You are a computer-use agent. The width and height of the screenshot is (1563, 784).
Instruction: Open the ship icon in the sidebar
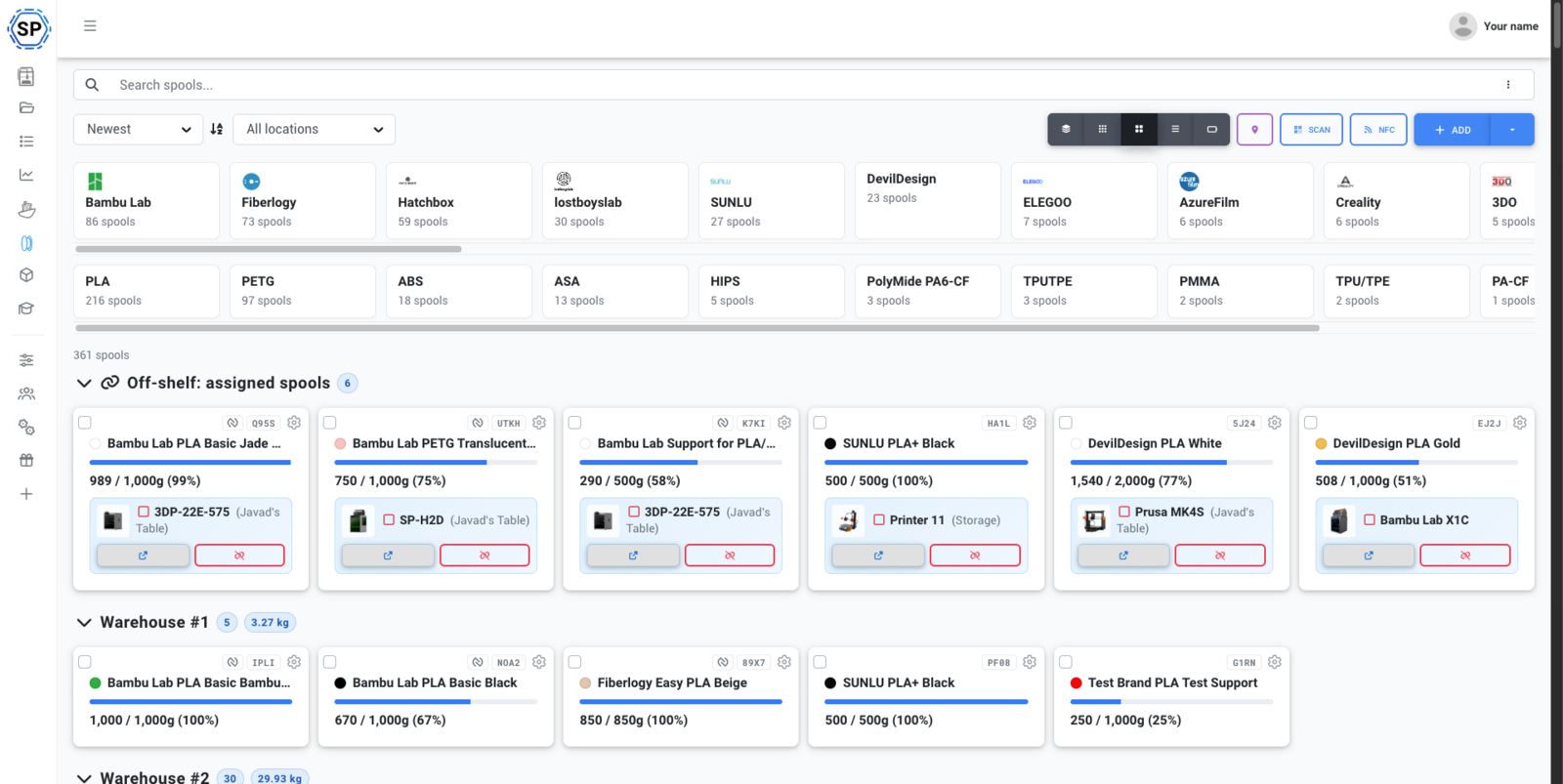point(26,209)
